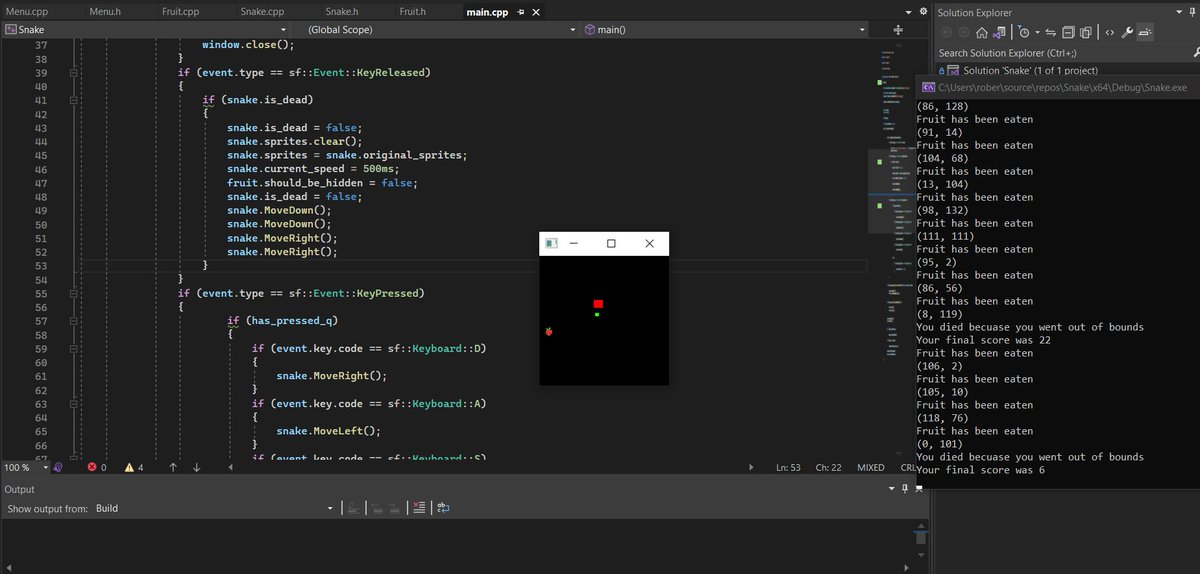Click the code health indicator icon

click(x=57, y=467)
